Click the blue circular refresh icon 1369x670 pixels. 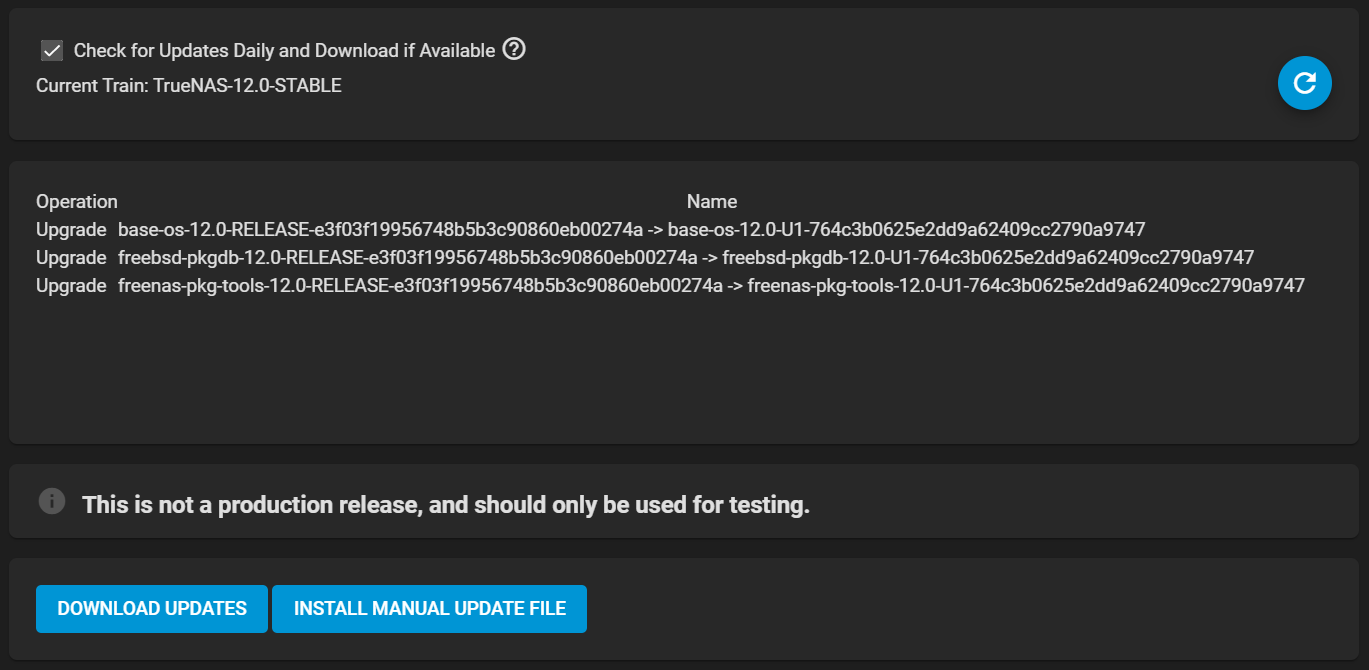coord(1304,83)
